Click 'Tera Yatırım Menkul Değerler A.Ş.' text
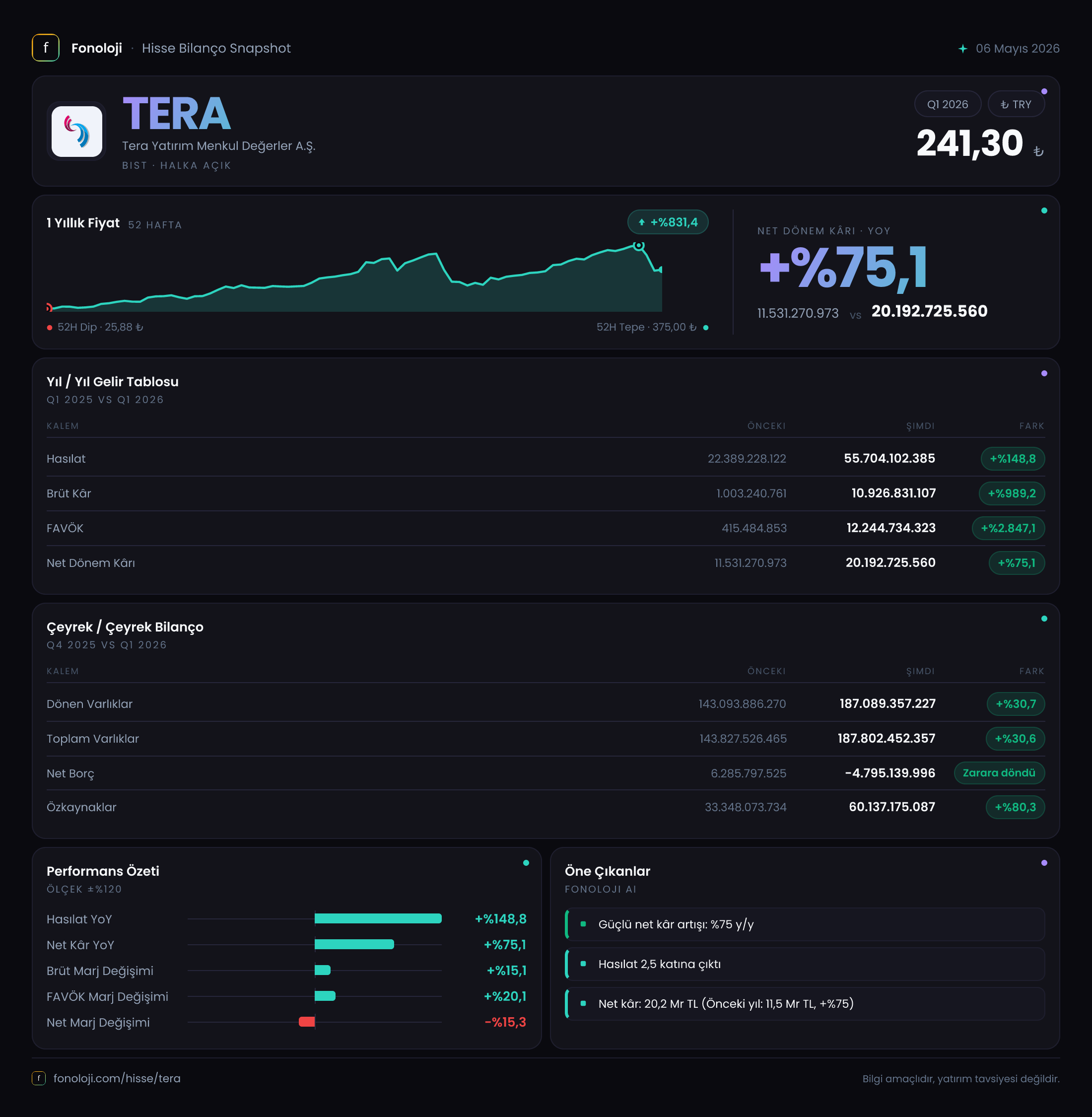Image resolution: width=1092 pixels, height=1117 pixels. click(218, 146)
